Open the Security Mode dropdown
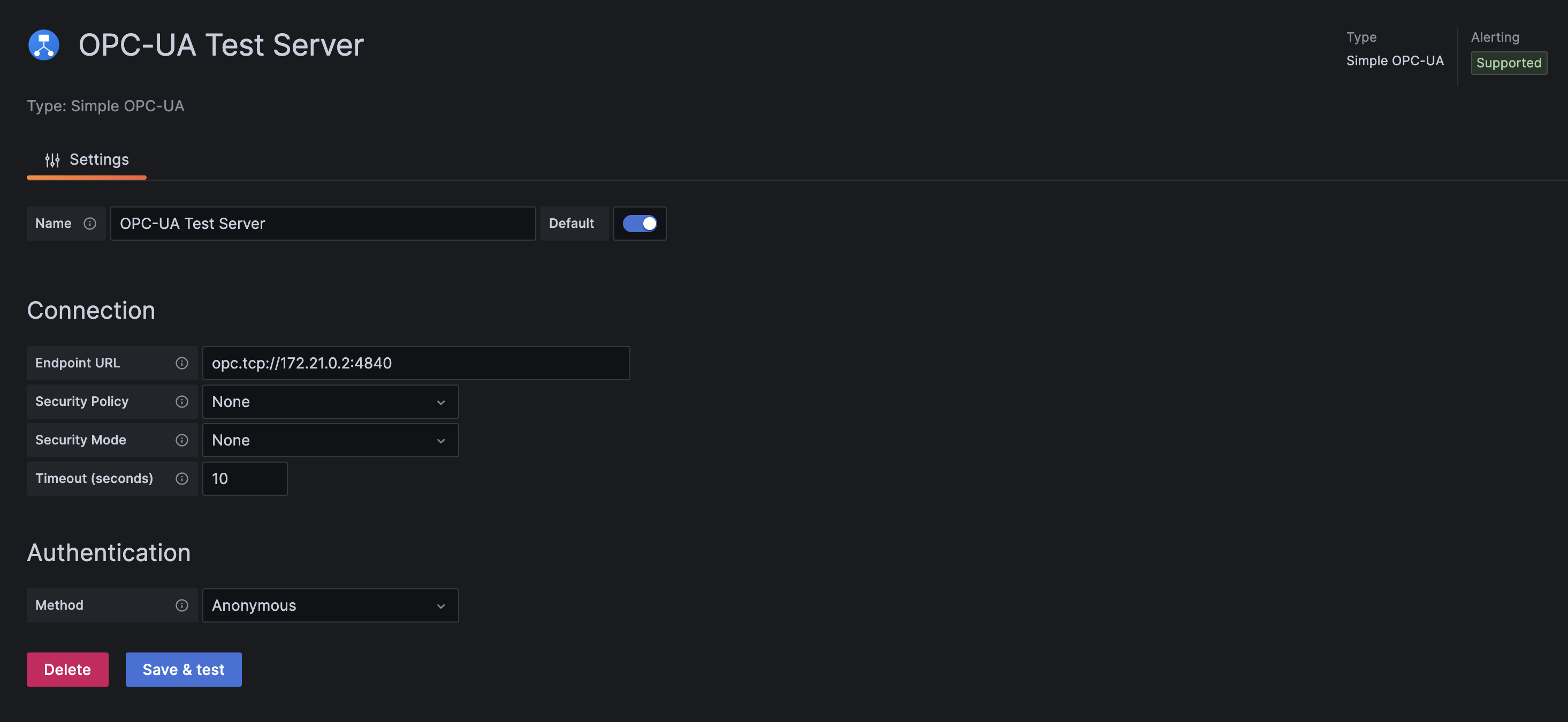 click(330, 440)
